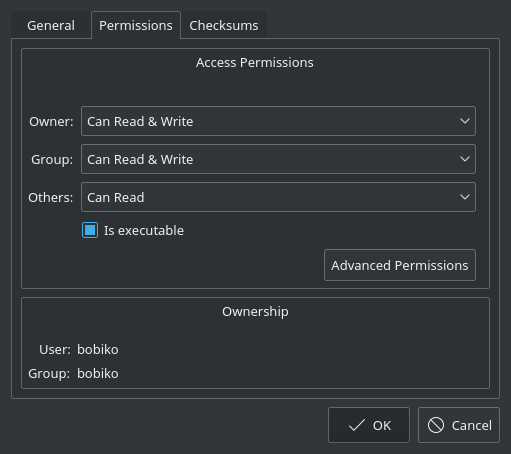Click the User value 'bobiko'
This screenshot has height=454, width=511.
pos(98,350)
